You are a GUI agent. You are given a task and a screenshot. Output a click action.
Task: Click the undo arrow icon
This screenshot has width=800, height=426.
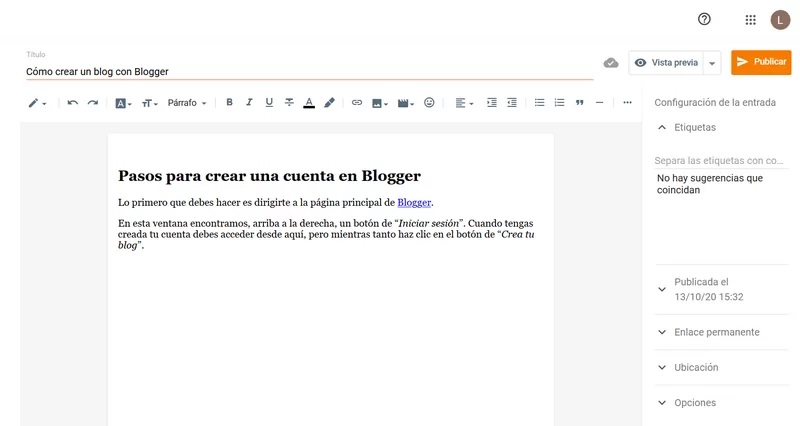pos(73,103)
